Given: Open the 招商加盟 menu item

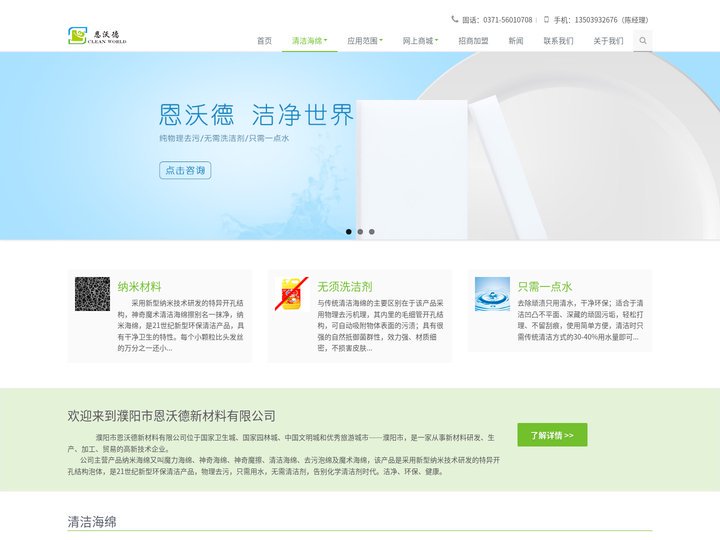Looking at the screenshot, I should pos(473,41).
